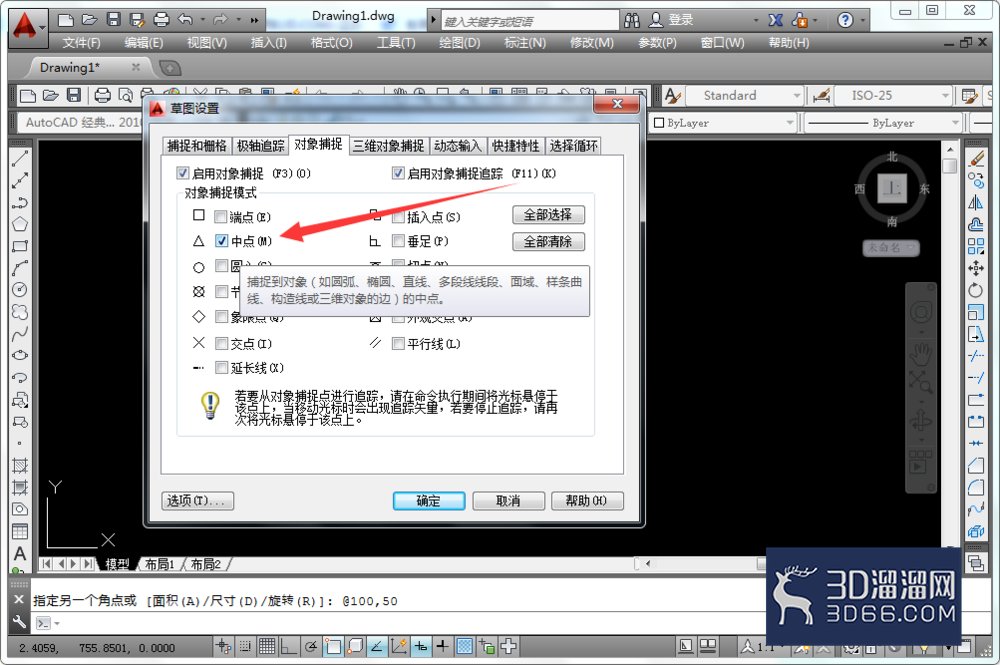
Task: Select the Array modify tool
Action: tap(976, 246)
